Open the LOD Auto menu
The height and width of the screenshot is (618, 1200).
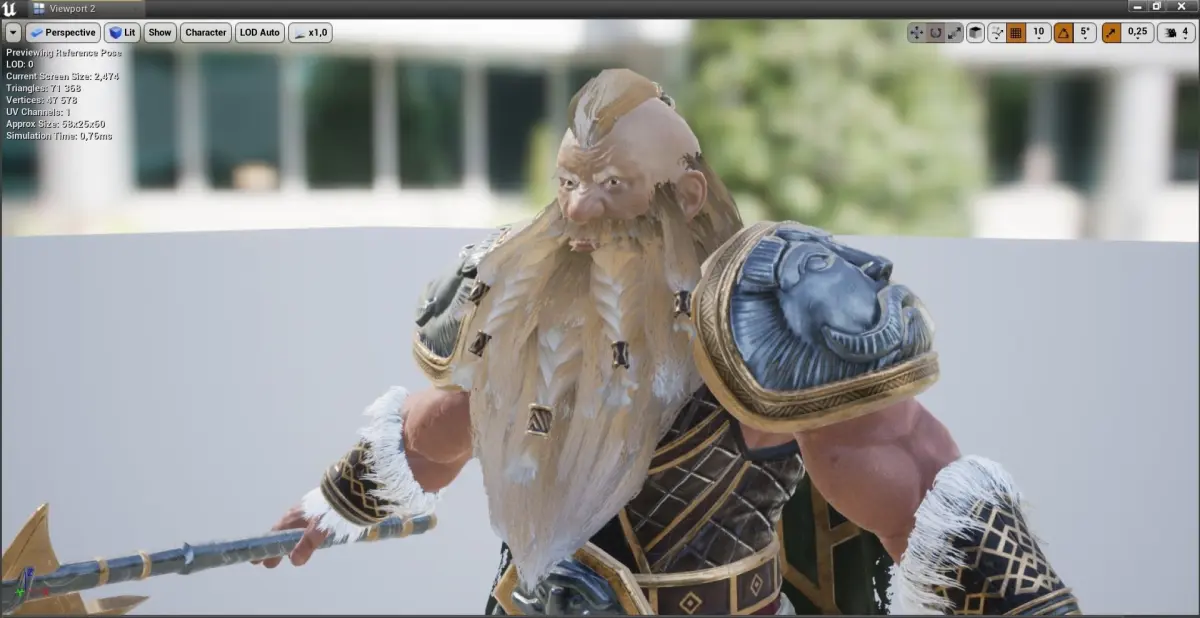pos(260,33)
